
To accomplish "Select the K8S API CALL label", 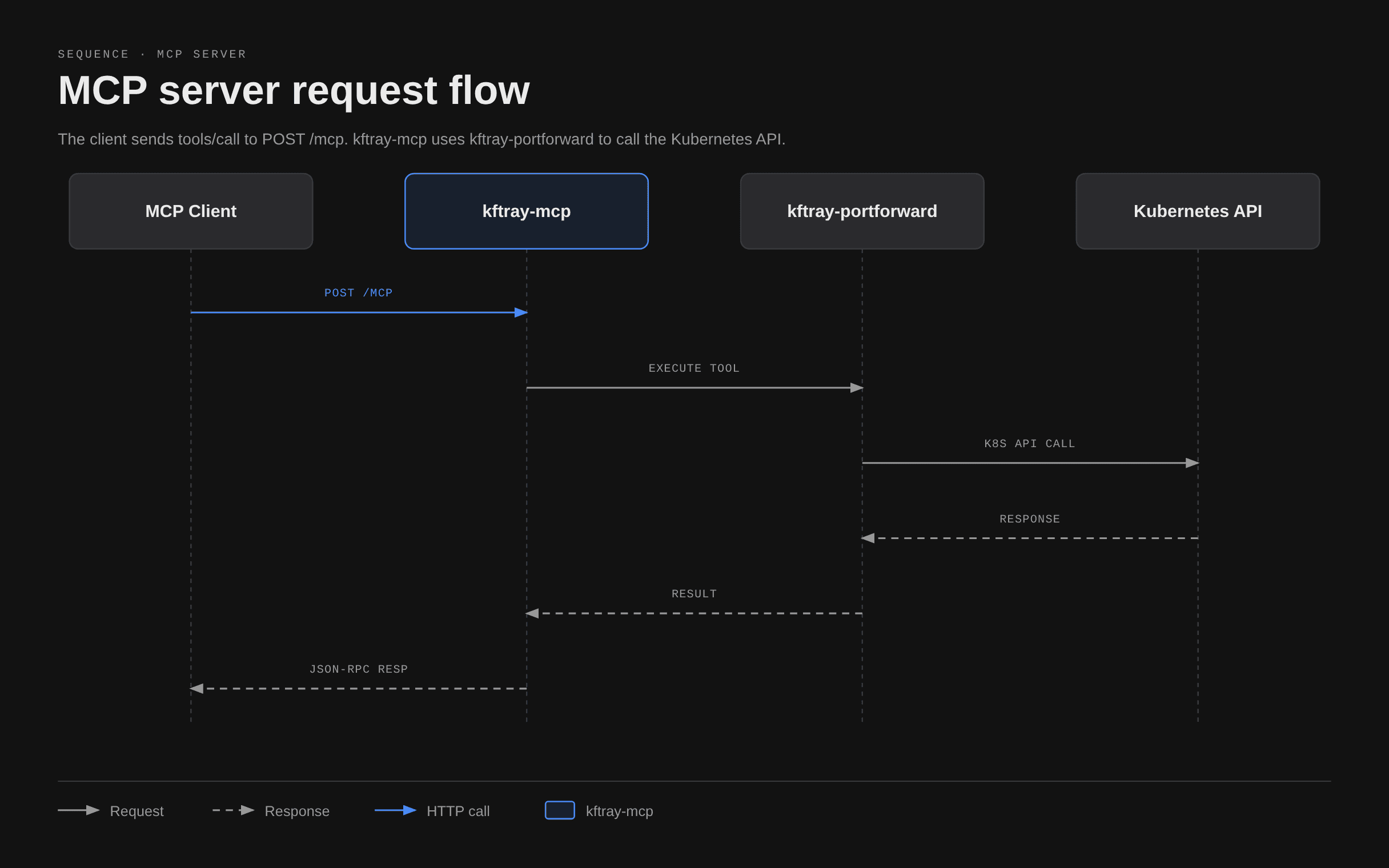I will click(1030, 444).
